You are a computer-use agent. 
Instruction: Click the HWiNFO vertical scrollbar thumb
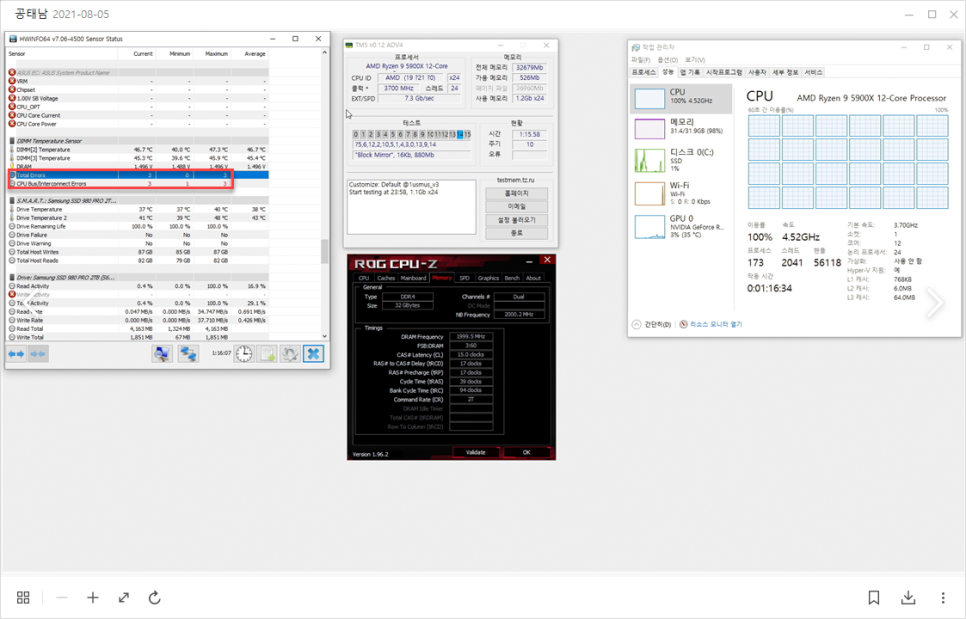pyautogui.click(x=325, y=251)
